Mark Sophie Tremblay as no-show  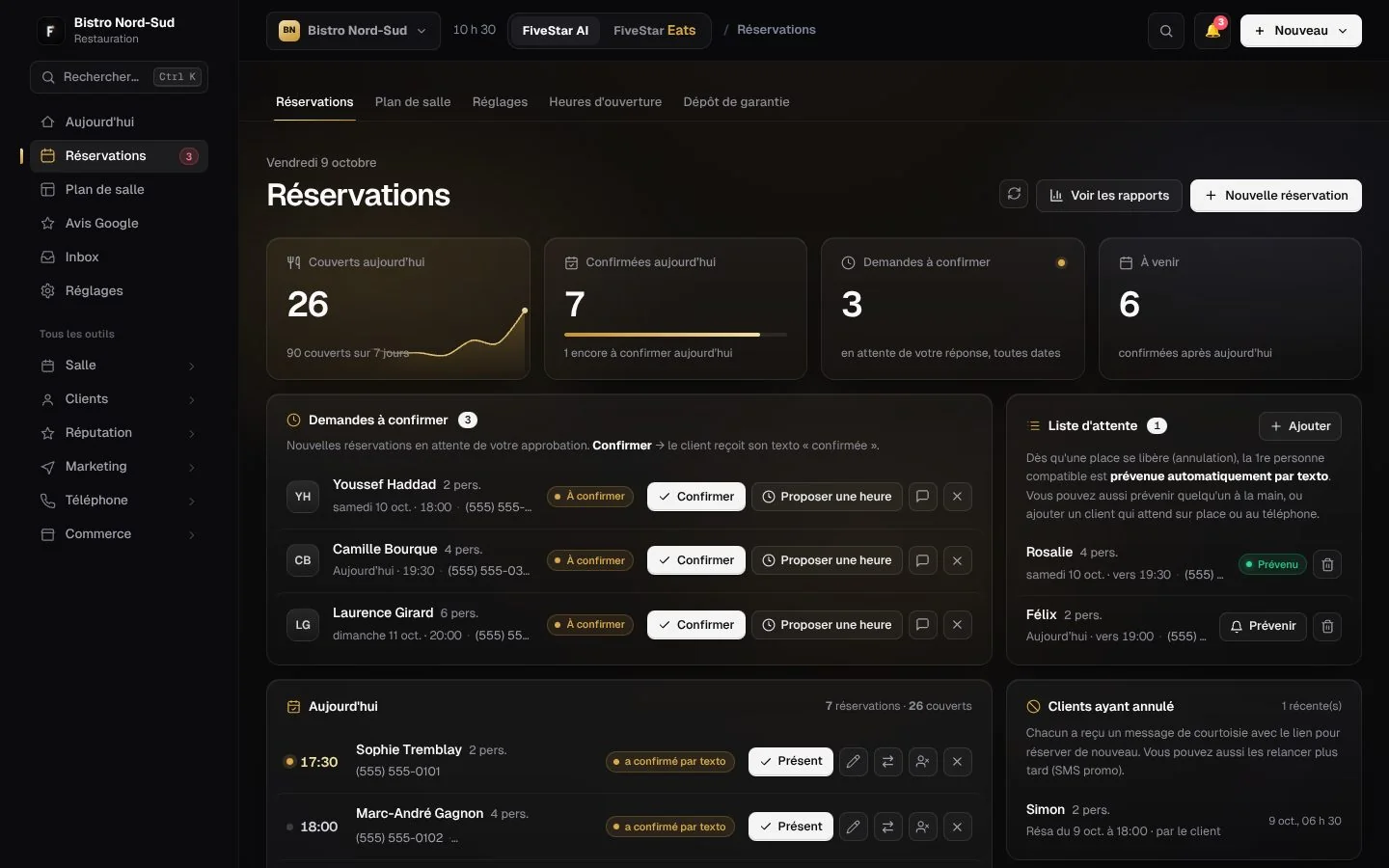pos(922,762)
